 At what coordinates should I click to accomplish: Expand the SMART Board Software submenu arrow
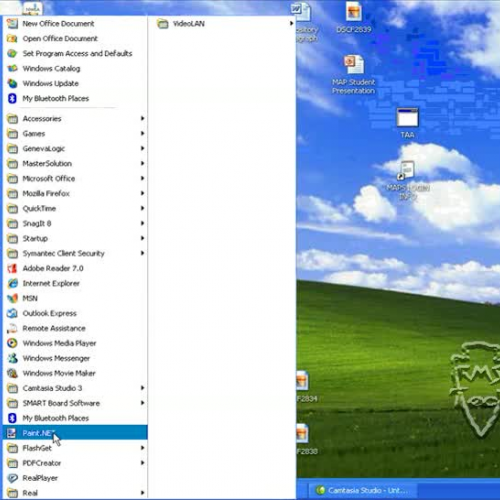pos(142,403)
